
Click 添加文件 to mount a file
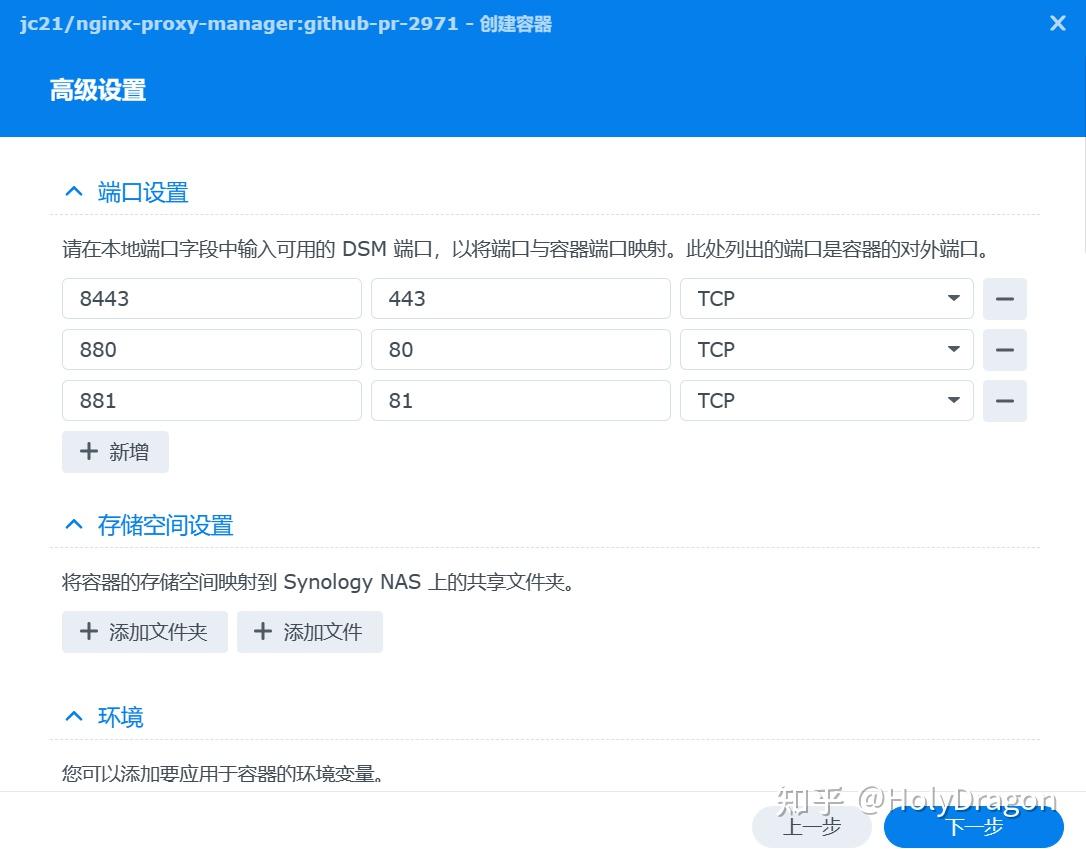[310, 631]
